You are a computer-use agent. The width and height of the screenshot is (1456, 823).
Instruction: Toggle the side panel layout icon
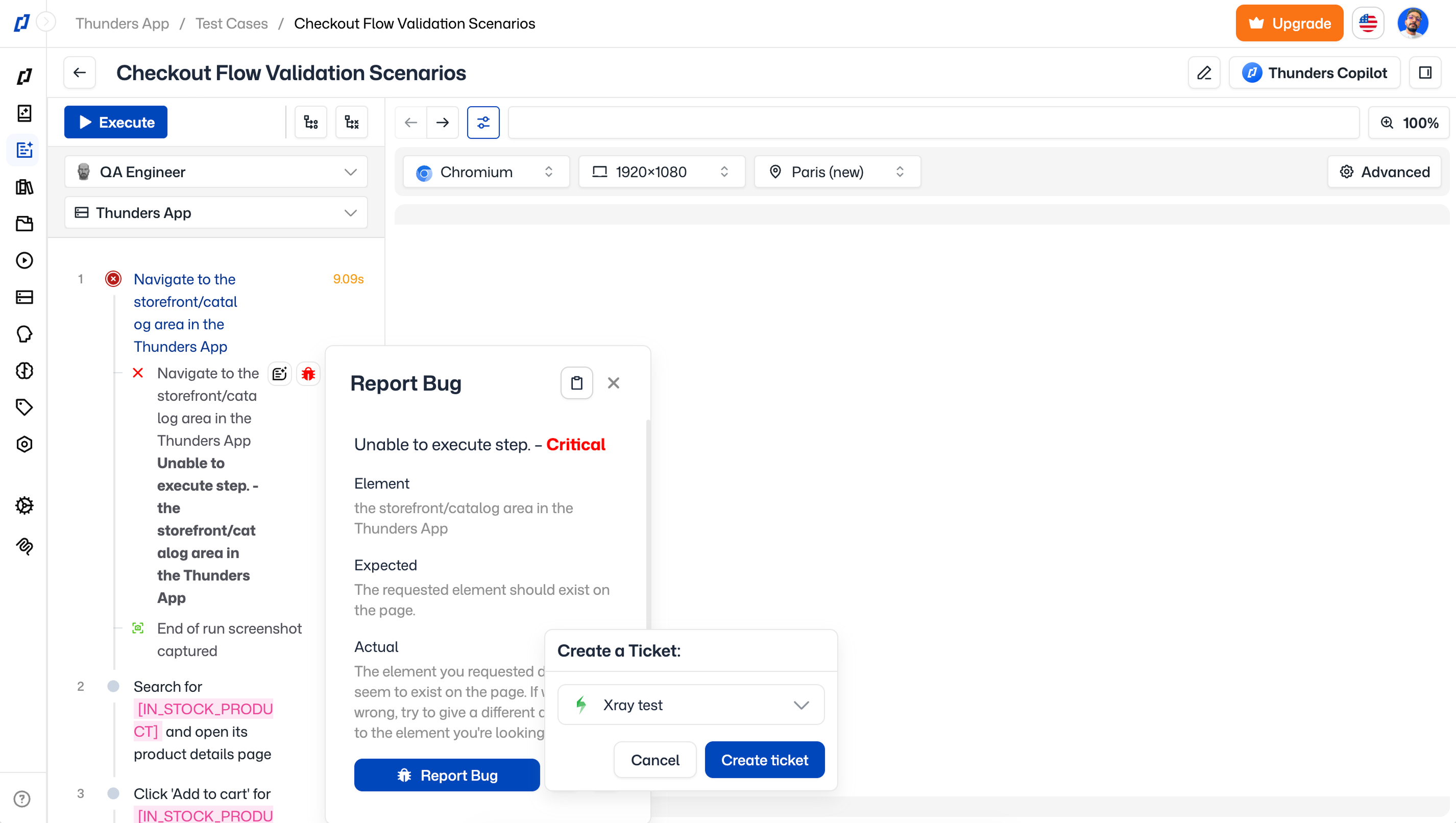coord(1425,73)
